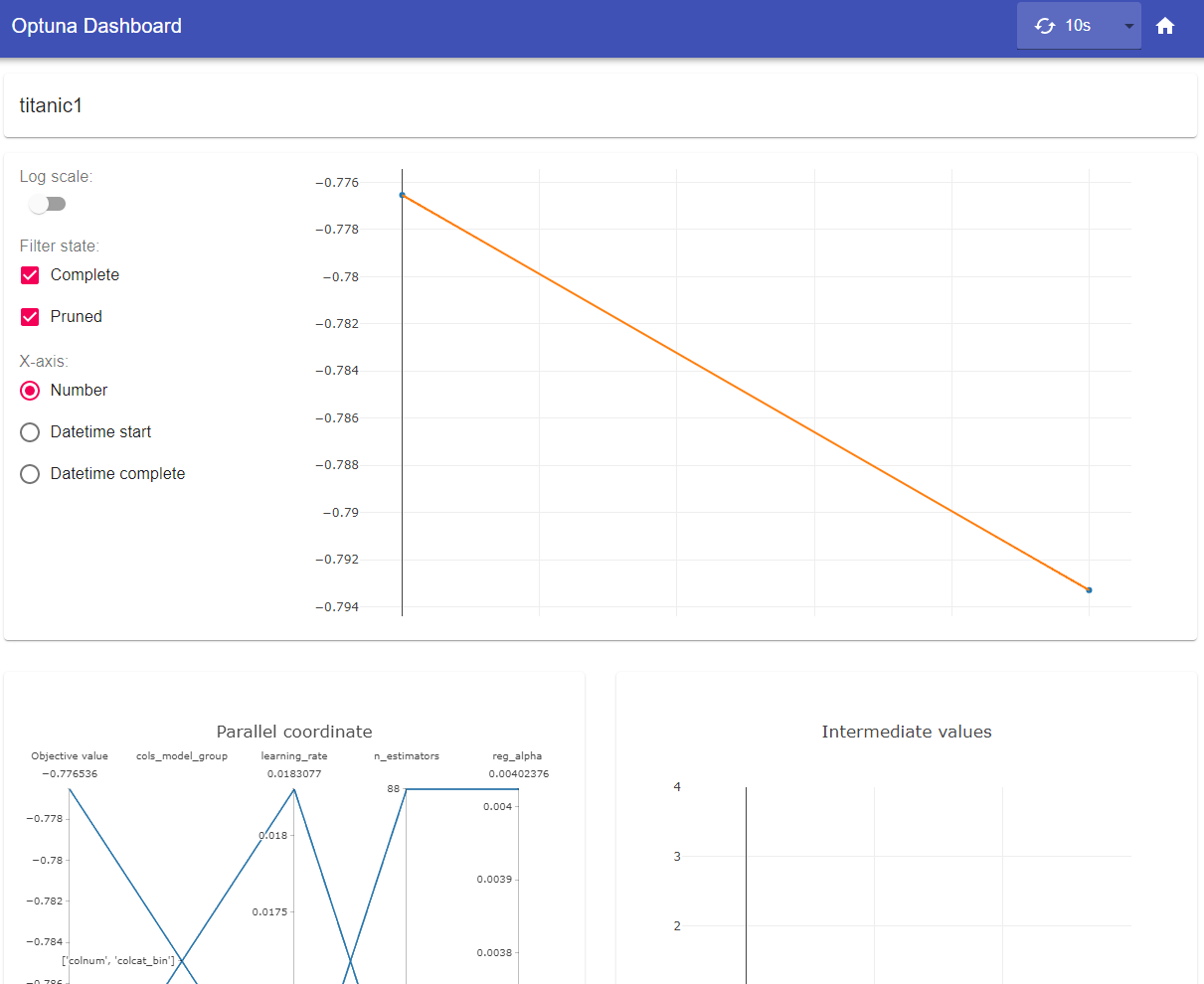Uncheck the Pruned filter checkbox
This screenshot has width=1204, height=984.
pos(30,317)
